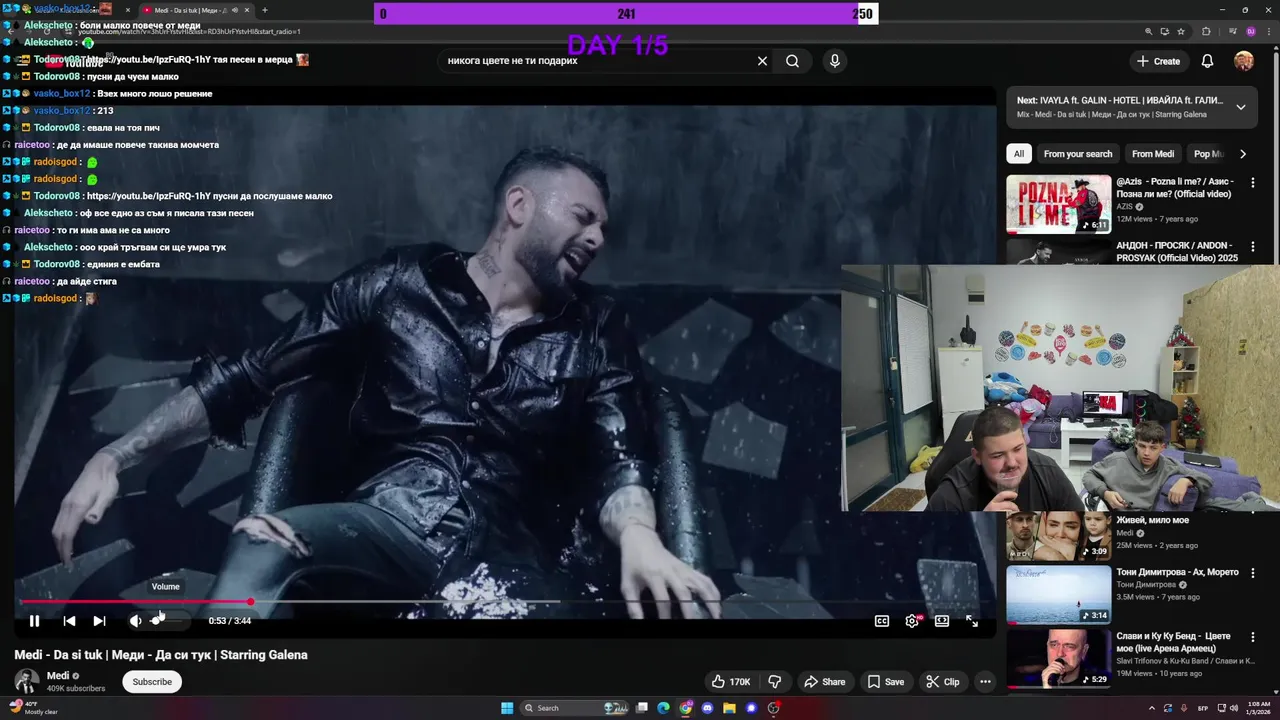Adjust the volume slider handle
This screenshot has height=720, width=1280.
pyautogui.click(x=157, y=621)
